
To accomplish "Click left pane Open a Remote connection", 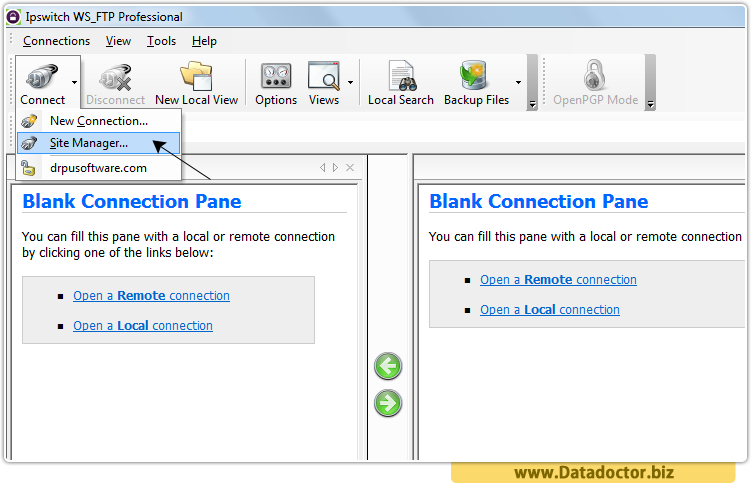I will pyautogui.click(x=151, y=296).
